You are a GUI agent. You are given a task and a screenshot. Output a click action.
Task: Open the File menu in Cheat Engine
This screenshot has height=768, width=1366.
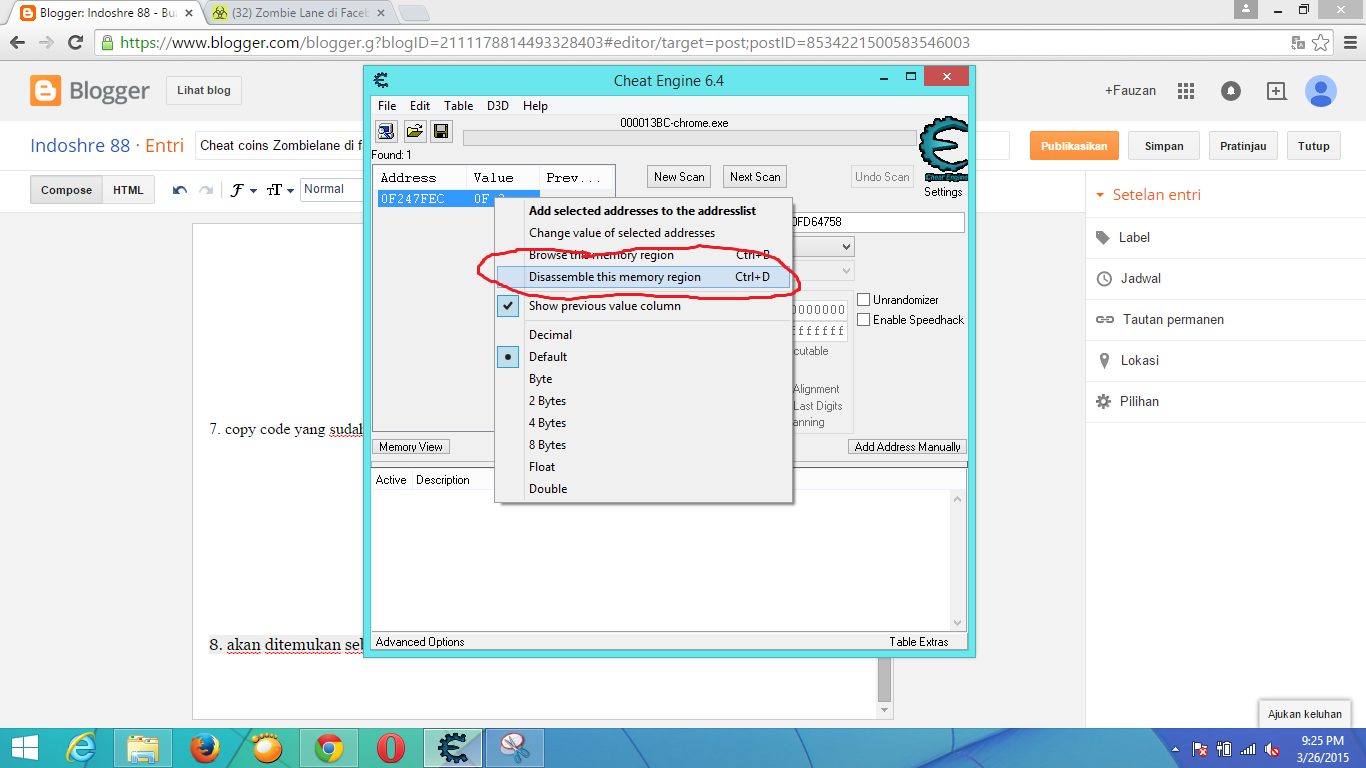[387, 106]
